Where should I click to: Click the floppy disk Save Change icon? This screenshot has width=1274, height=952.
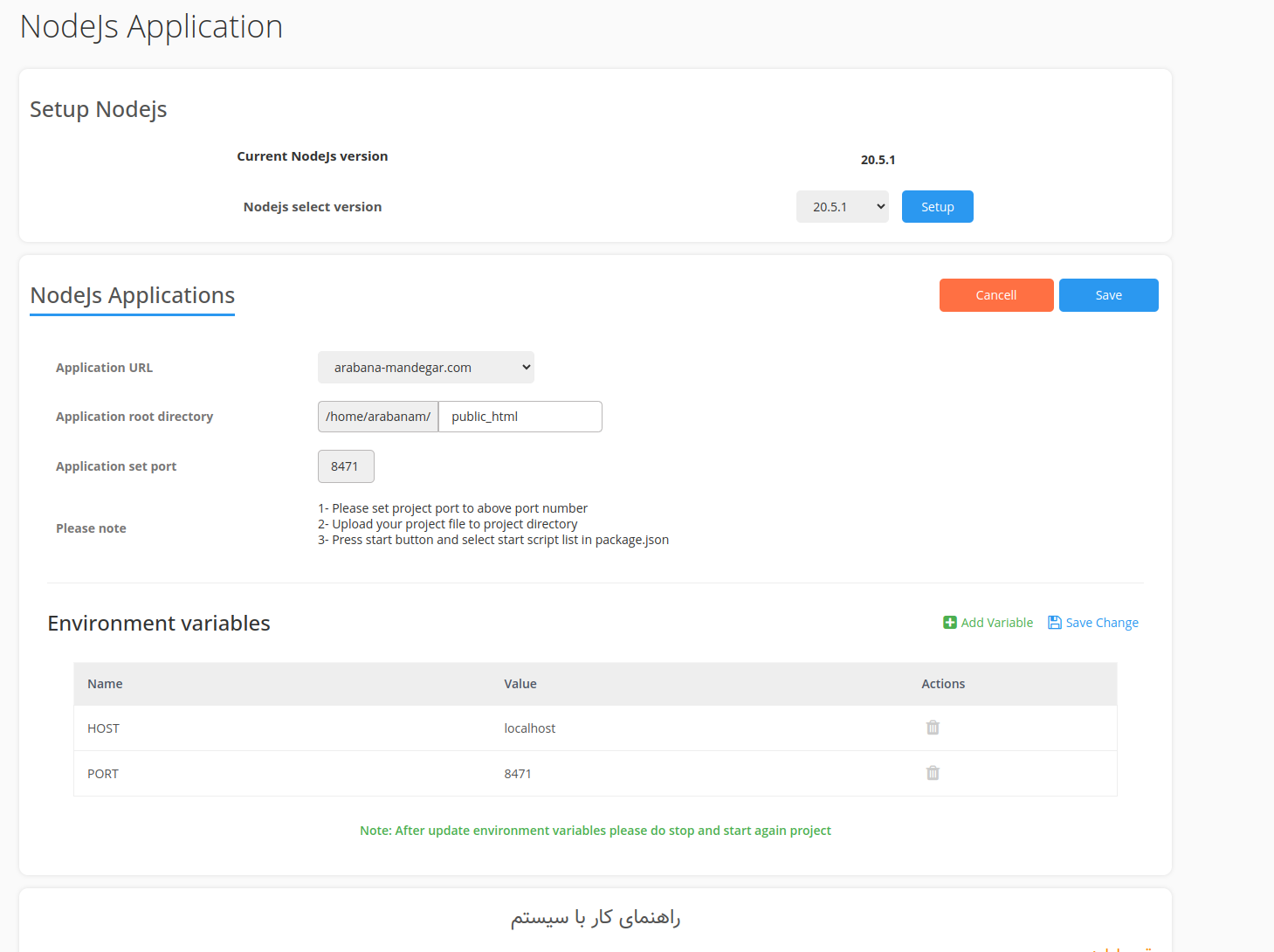[x=1055, y=623]
